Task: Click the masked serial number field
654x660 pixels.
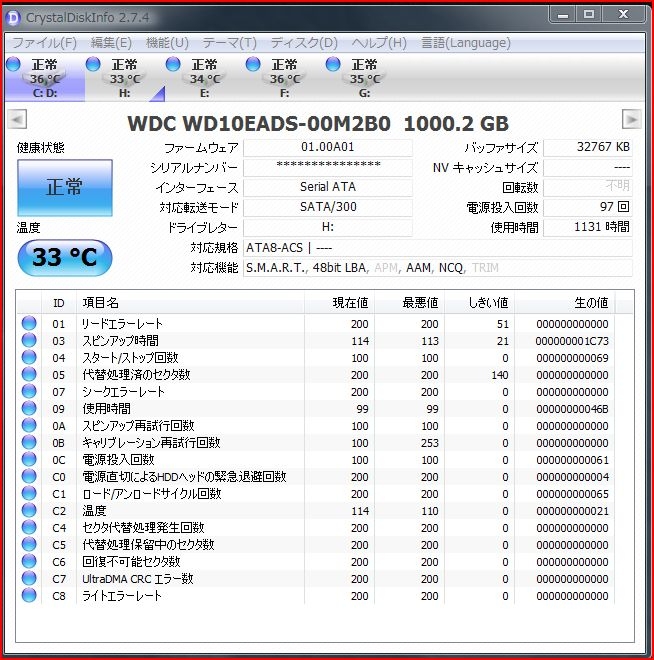Action: (x=328, y=168)
